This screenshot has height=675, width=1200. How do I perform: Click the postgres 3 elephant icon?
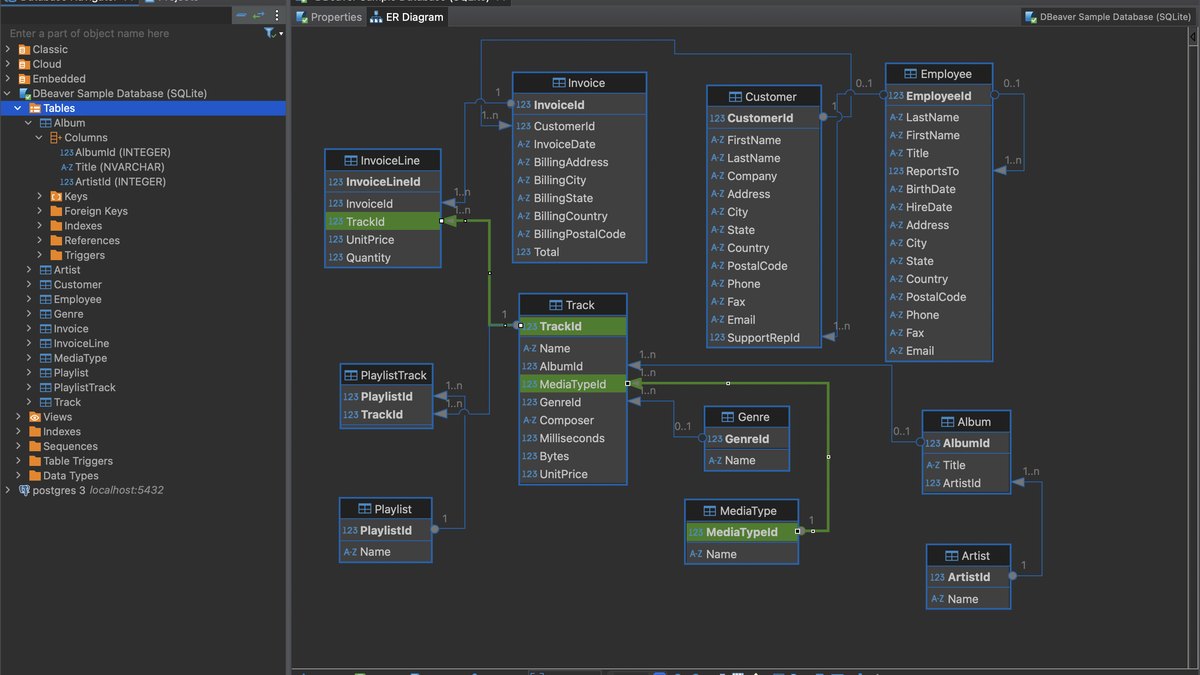(x=24, y=491)
